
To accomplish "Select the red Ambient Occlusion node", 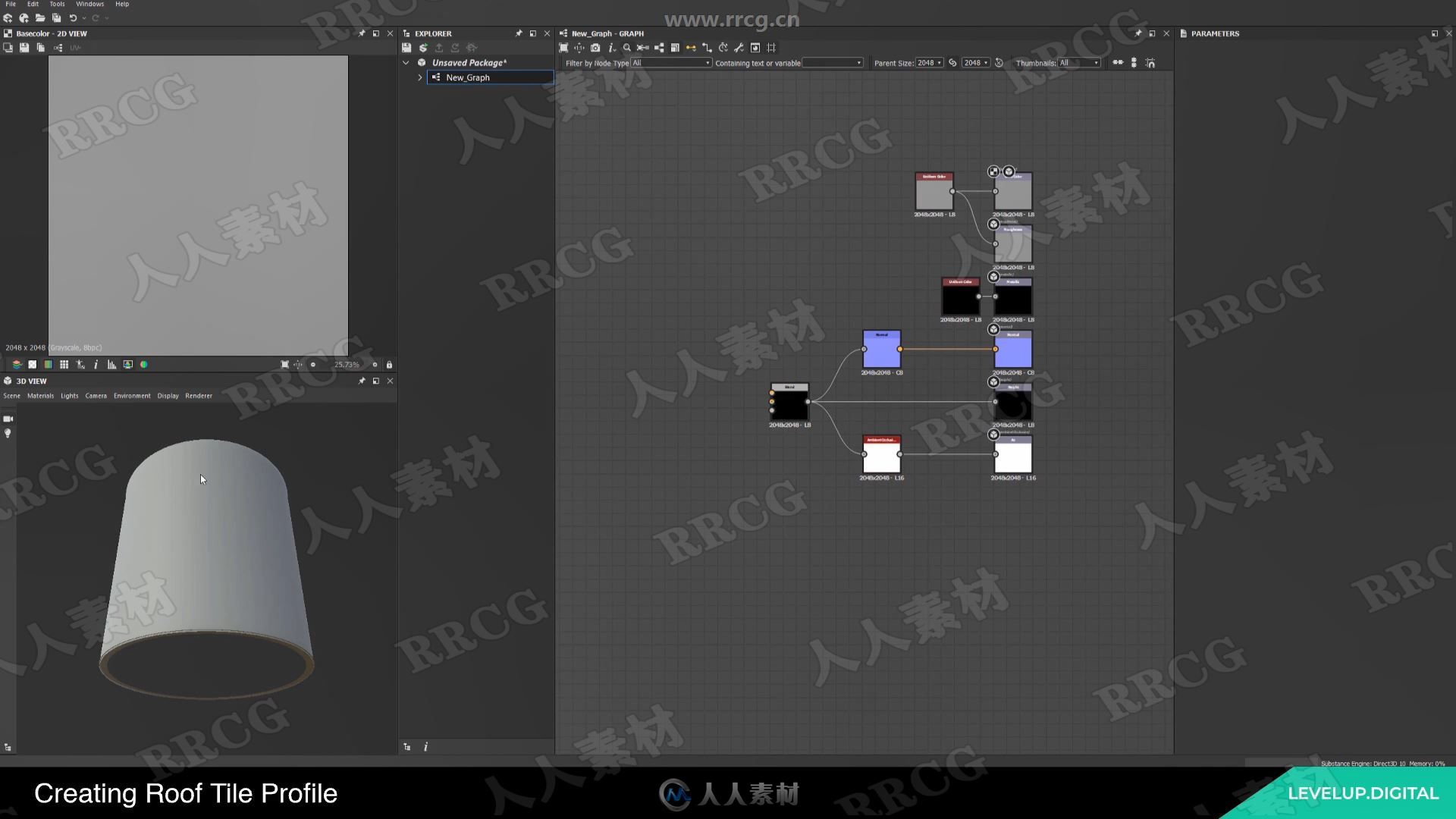I will click(x=881, y=454).
